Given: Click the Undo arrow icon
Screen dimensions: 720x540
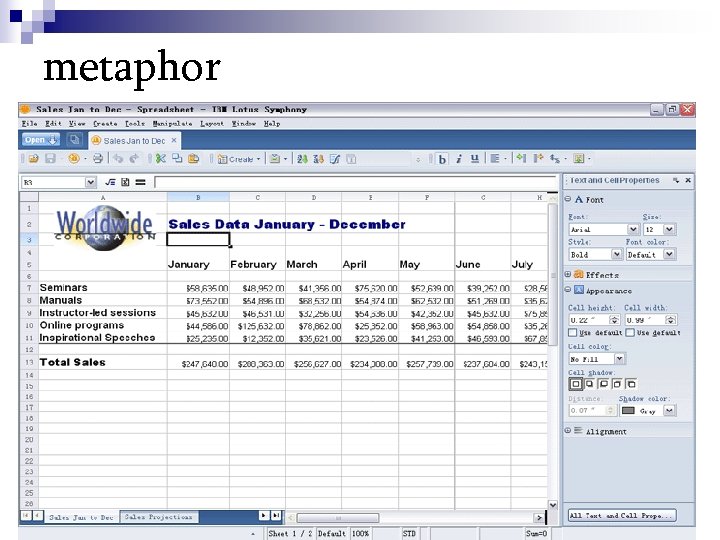Looking at the screenshot, I should click(x=118, y=159).
